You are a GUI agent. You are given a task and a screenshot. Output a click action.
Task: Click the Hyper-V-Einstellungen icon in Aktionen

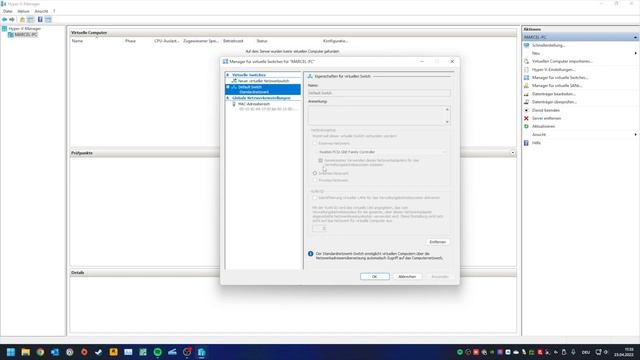click(527, 69)
